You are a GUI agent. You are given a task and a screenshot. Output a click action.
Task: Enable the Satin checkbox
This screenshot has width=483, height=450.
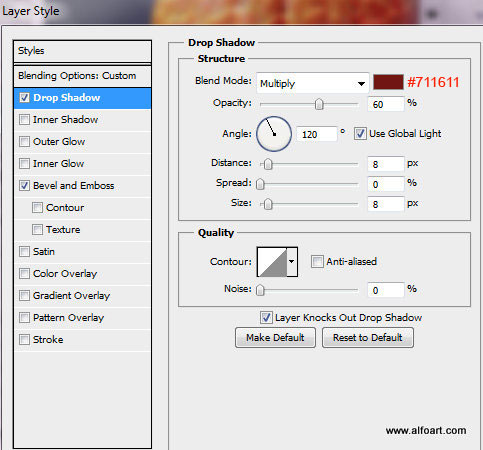(x=24, y=252)
